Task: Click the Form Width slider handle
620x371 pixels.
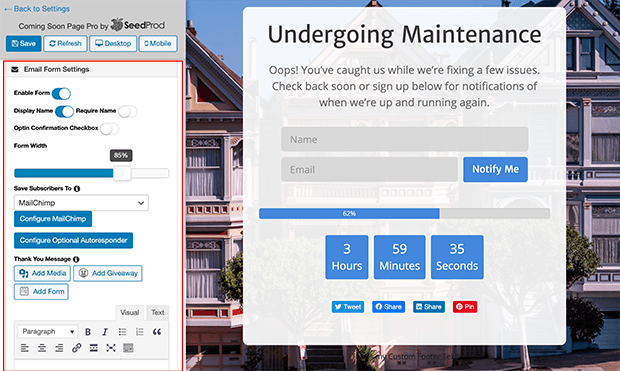Action: 122,173
